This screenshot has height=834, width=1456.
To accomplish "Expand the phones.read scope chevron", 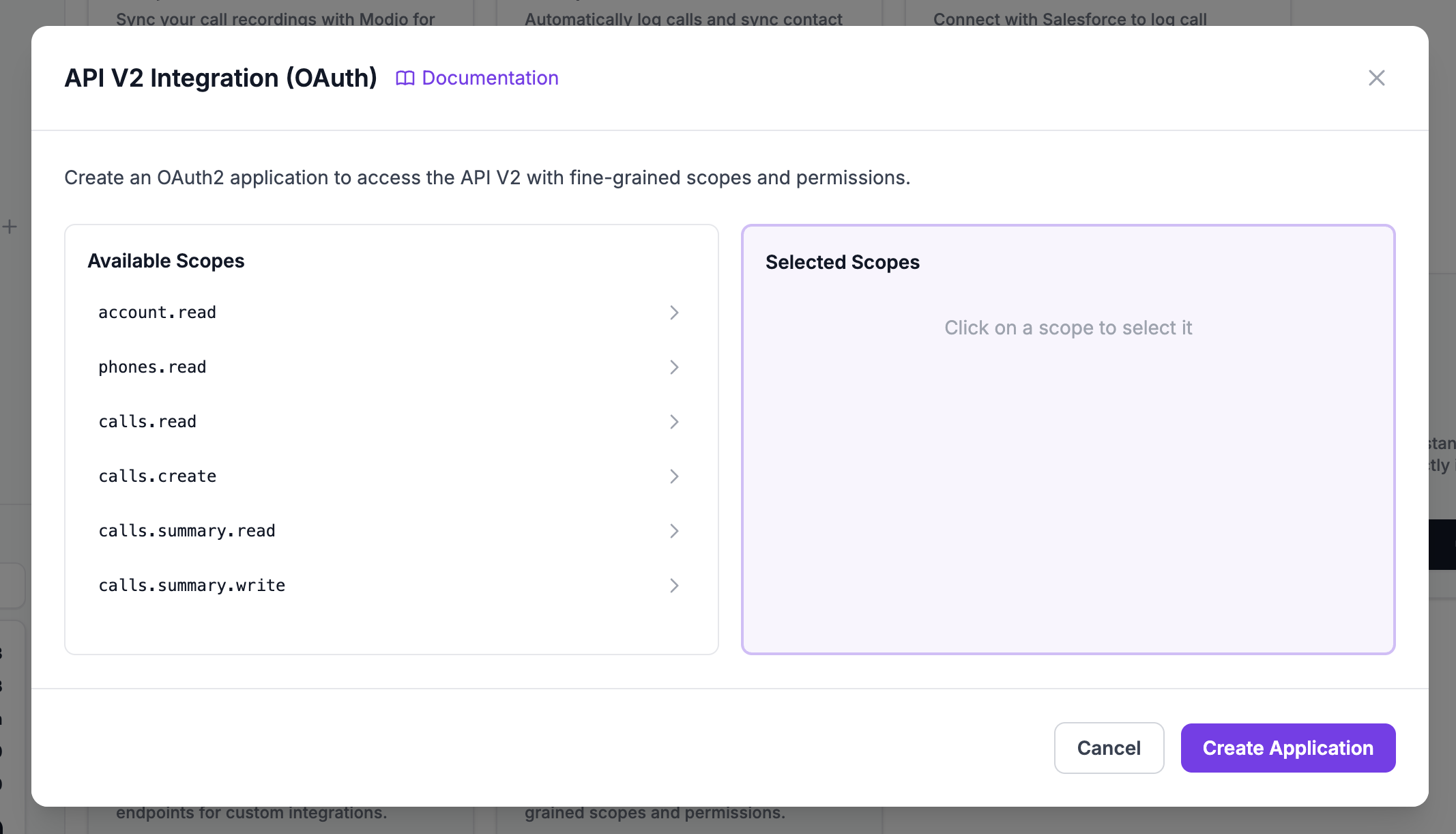I will tap(675, 367).
